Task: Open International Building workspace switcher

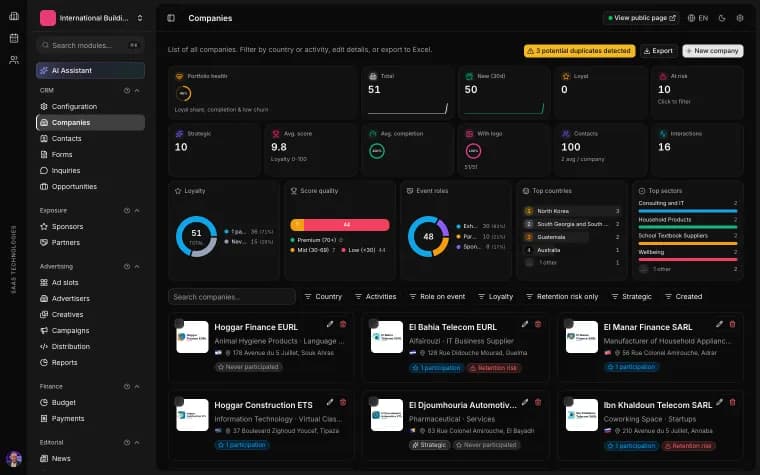Action: click(91, 18)
